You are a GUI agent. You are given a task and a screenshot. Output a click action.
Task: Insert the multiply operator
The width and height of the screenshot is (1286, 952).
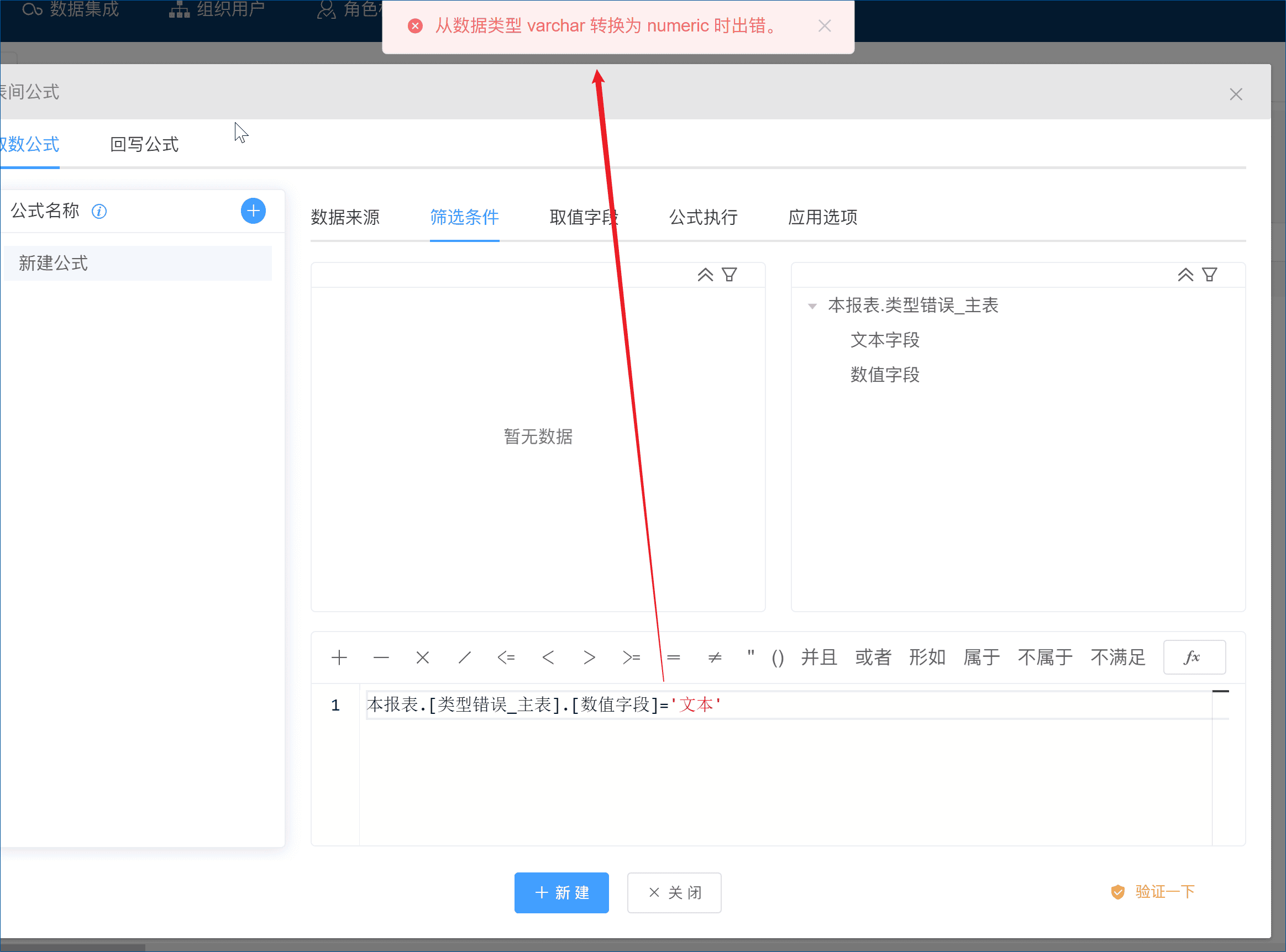(x=423, y=658)
